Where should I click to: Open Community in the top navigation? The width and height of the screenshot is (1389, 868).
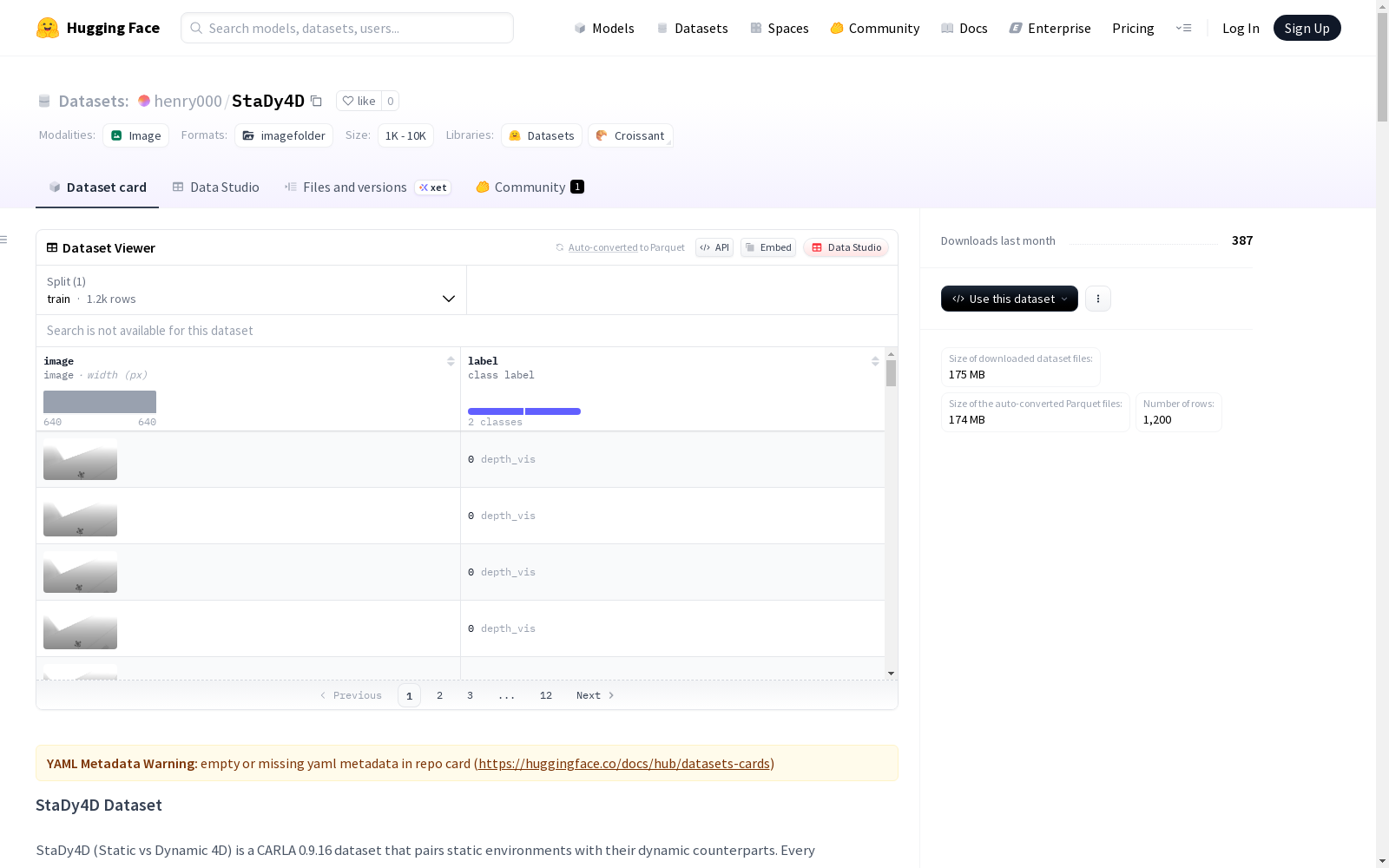[875, 28]
